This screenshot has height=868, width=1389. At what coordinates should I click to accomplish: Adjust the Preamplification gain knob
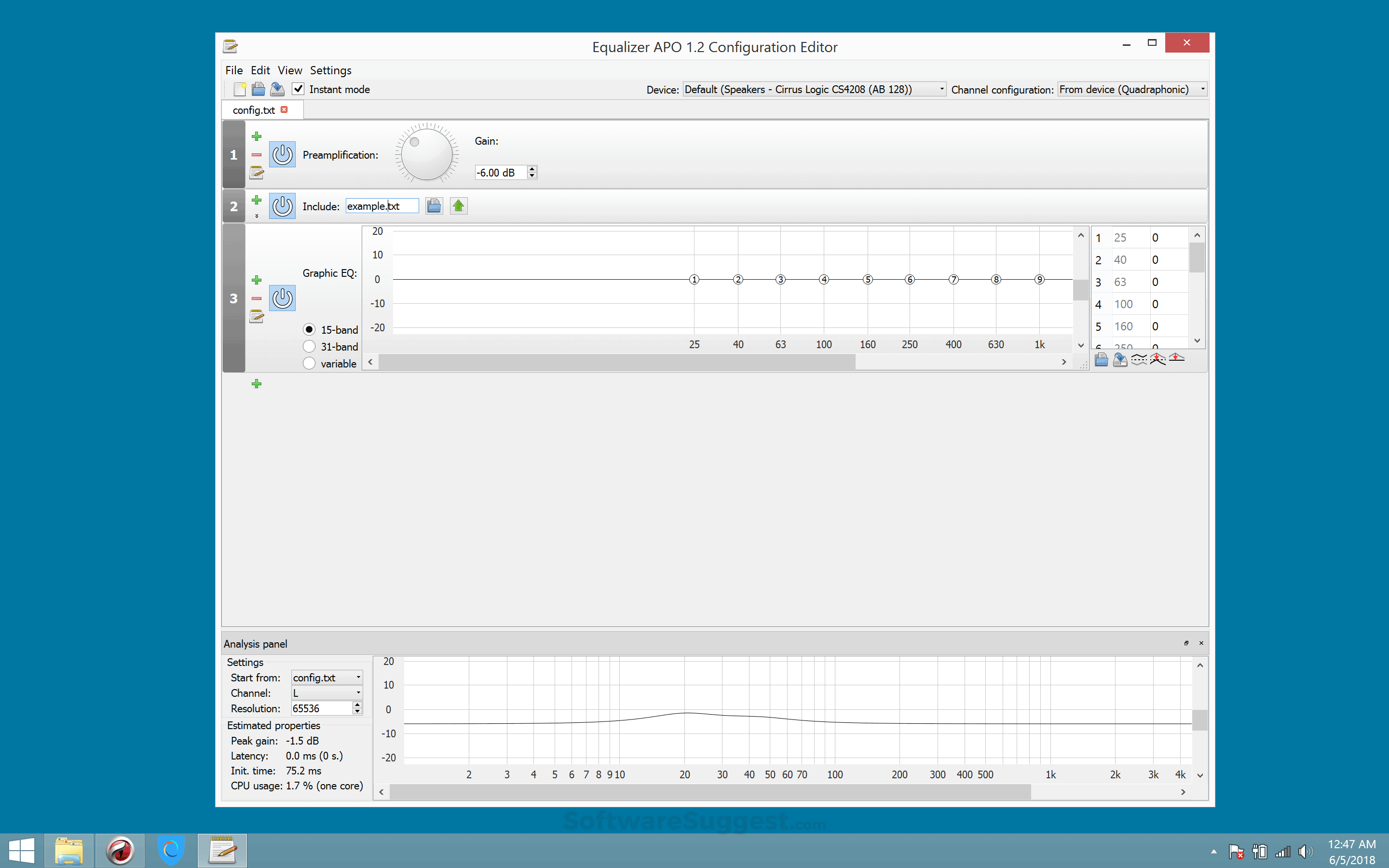pyautogui.click(x=426, y=154)
